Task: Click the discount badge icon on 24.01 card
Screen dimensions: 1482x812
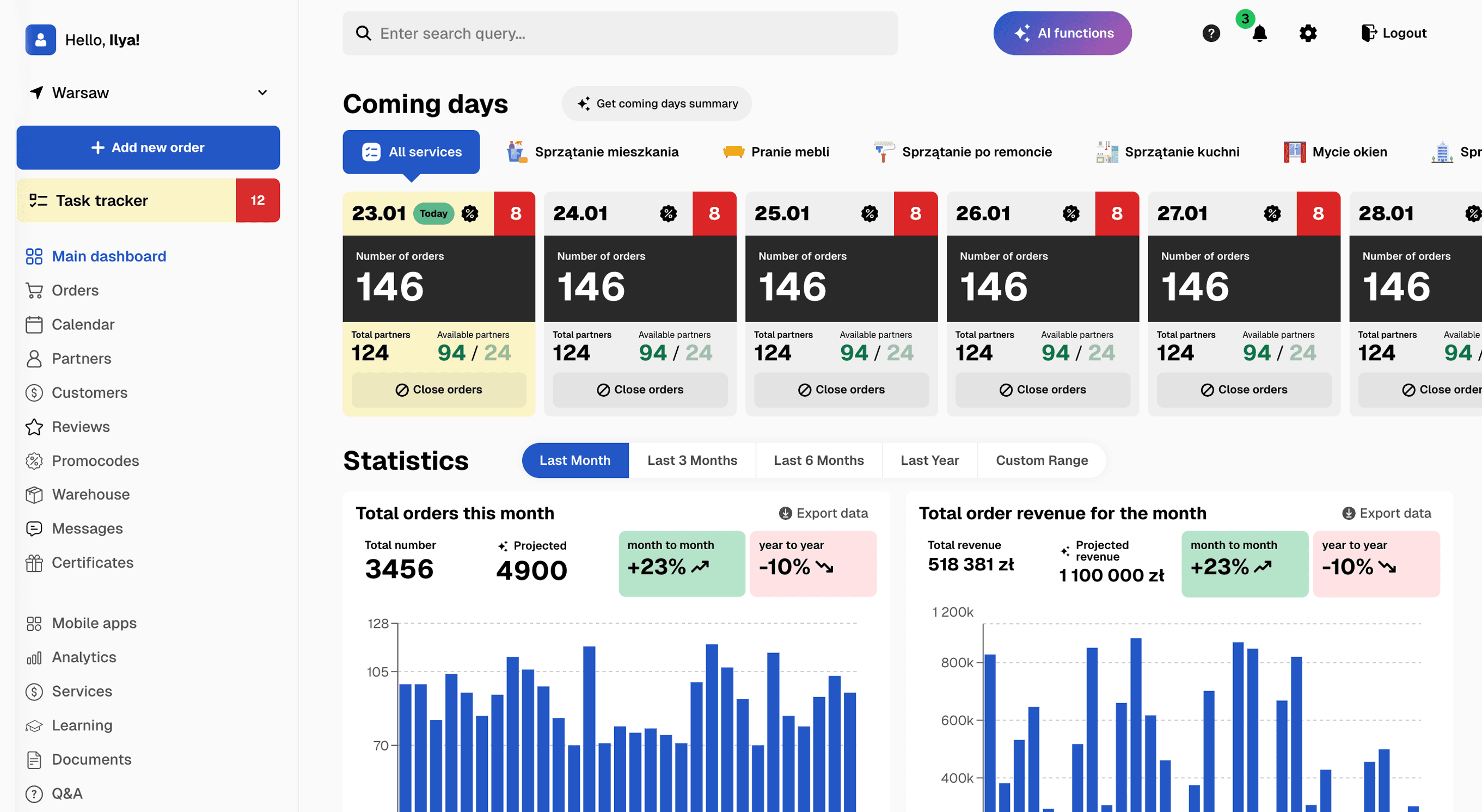Action: [668, 214]
